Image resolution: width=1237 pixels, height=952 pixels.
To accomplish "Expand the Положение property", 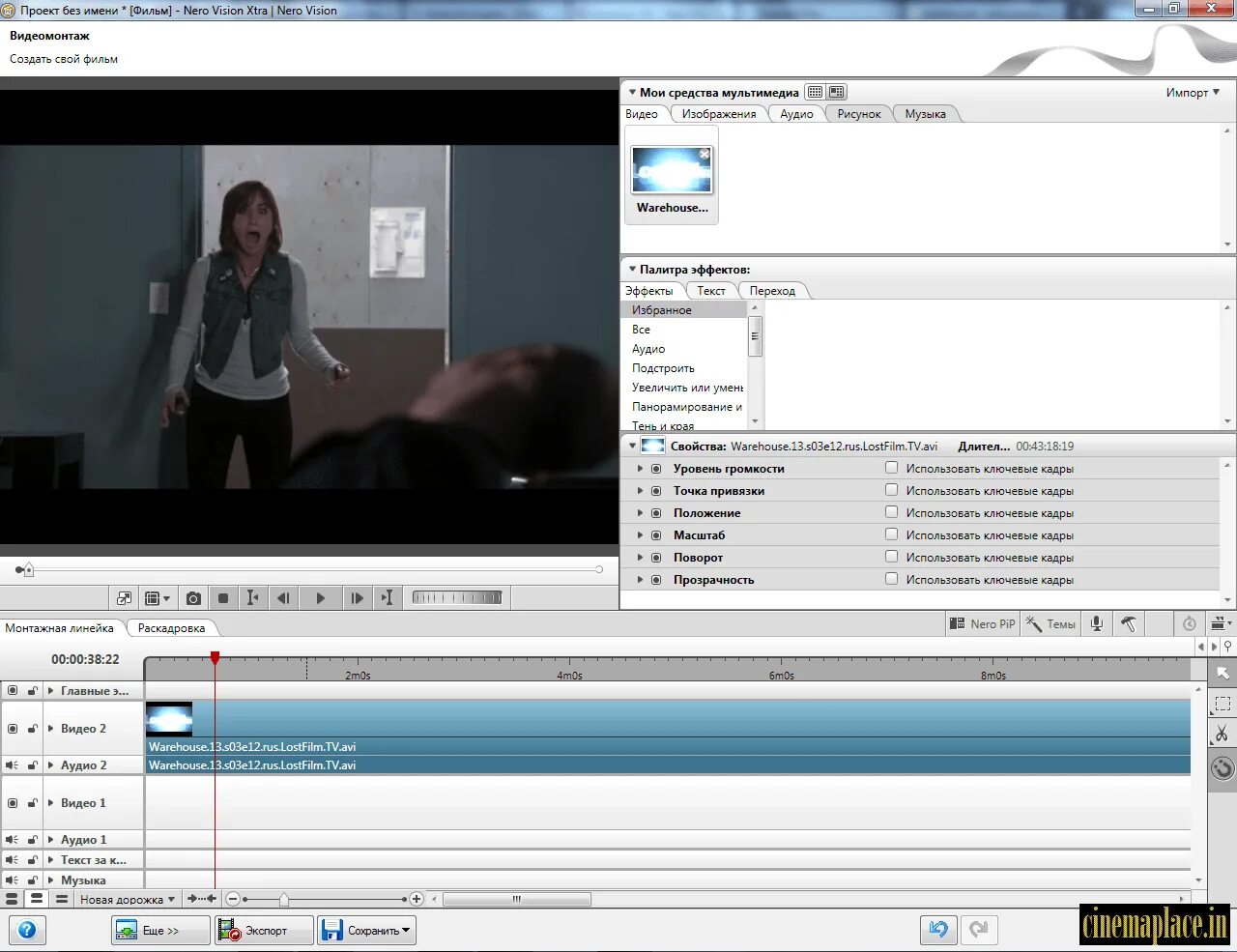I will tap(640, 513).
